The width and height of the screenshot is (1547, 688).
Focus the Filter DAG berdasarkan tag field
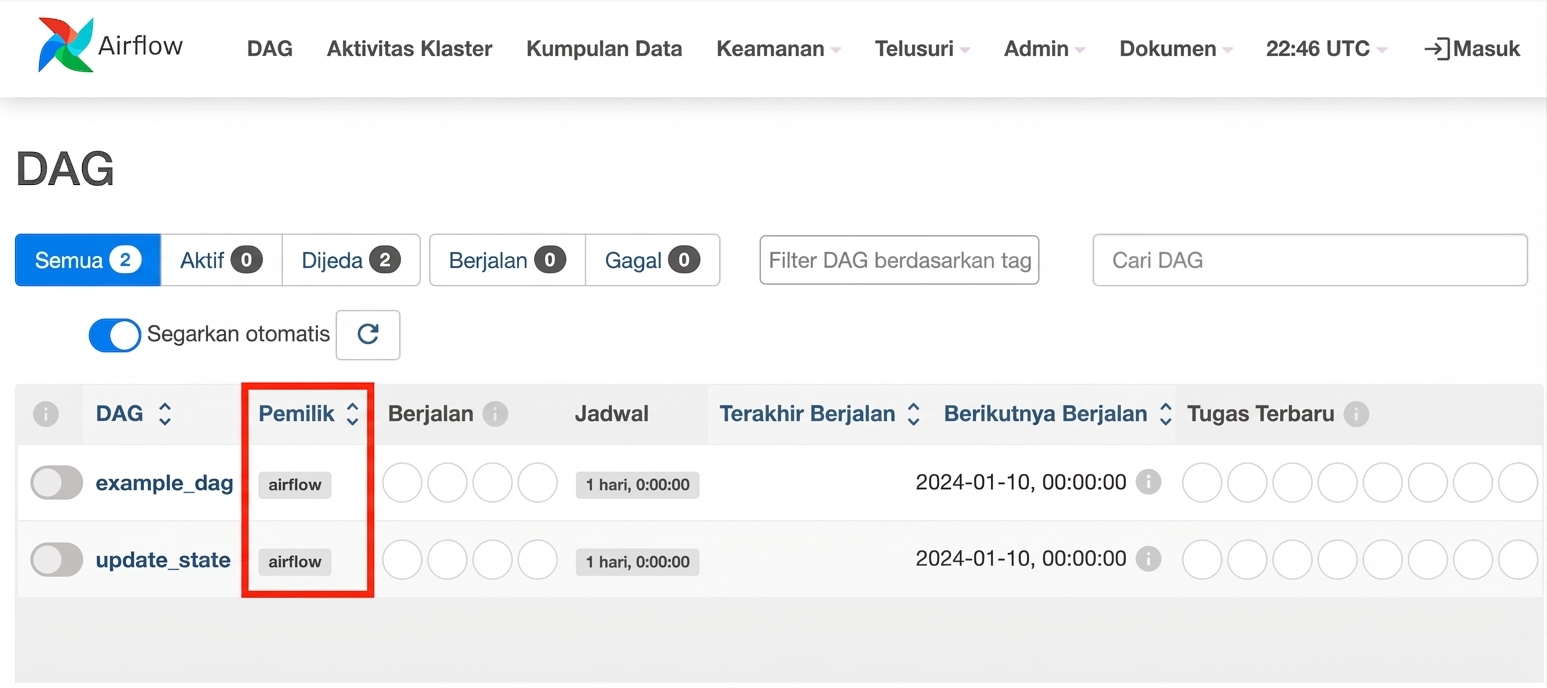[x=899, y=260]
